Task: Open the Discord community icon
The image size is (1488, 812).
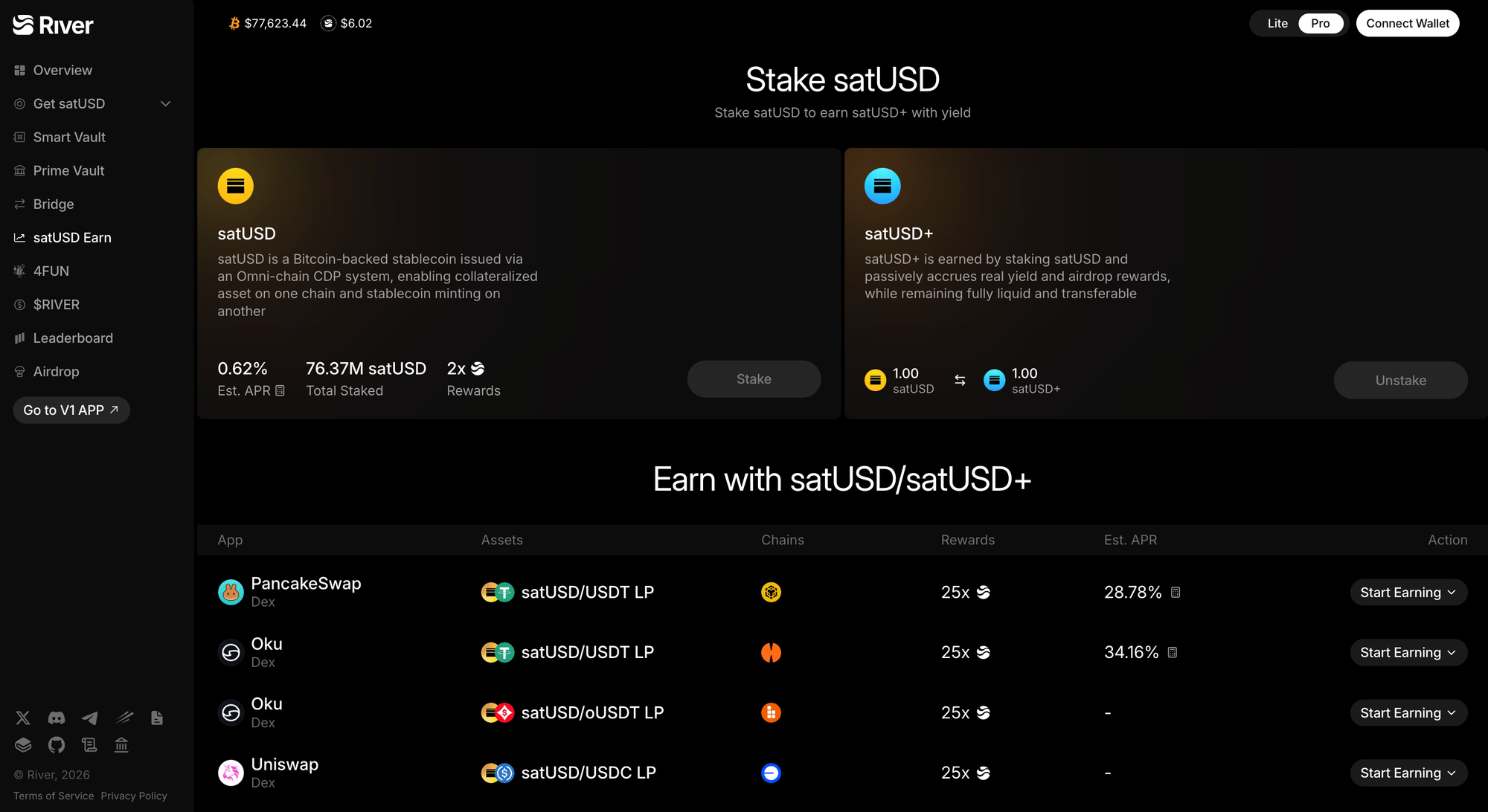Action: coord(57,718)
